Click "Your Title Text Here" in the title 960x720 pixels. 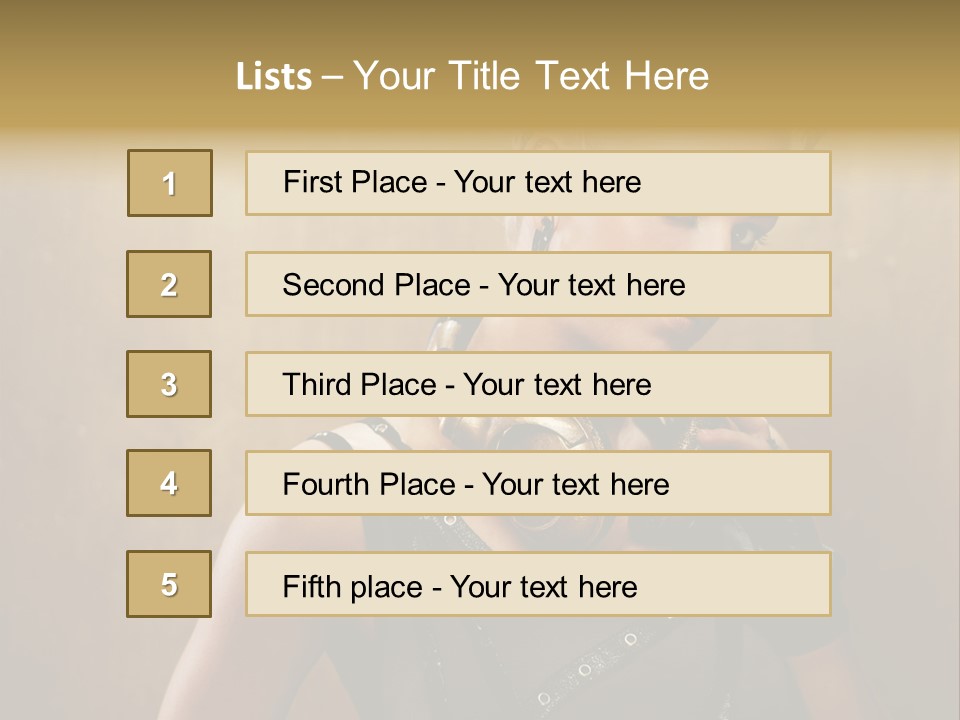pos(531,76)
